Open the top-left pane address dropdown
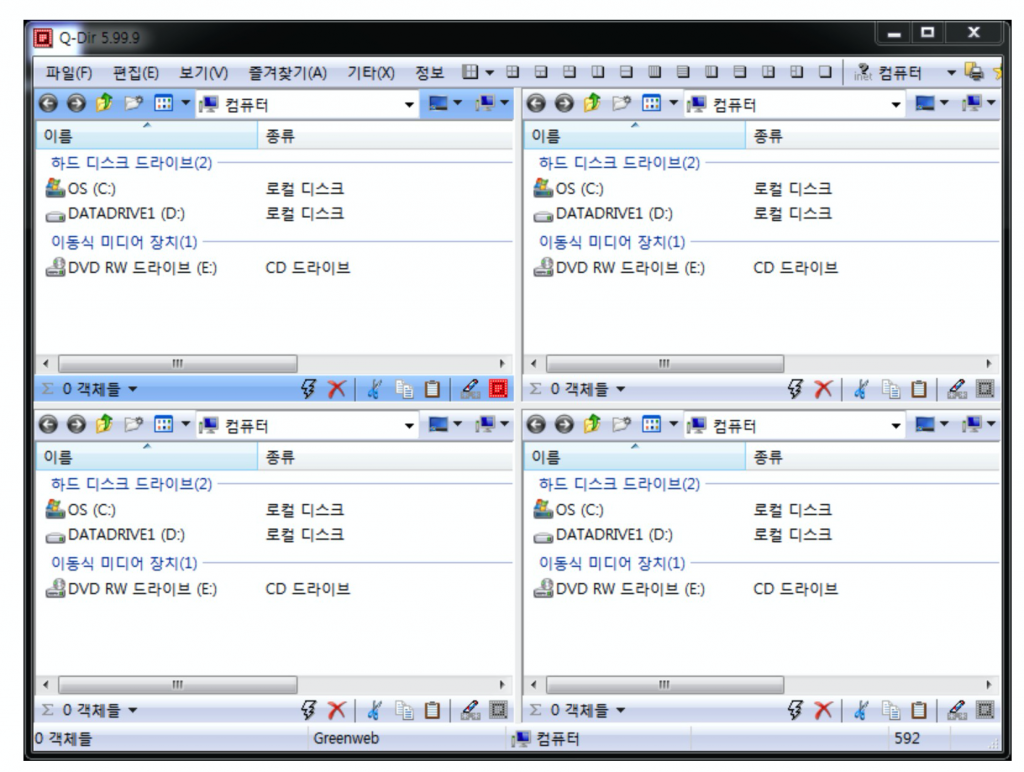 409,105
